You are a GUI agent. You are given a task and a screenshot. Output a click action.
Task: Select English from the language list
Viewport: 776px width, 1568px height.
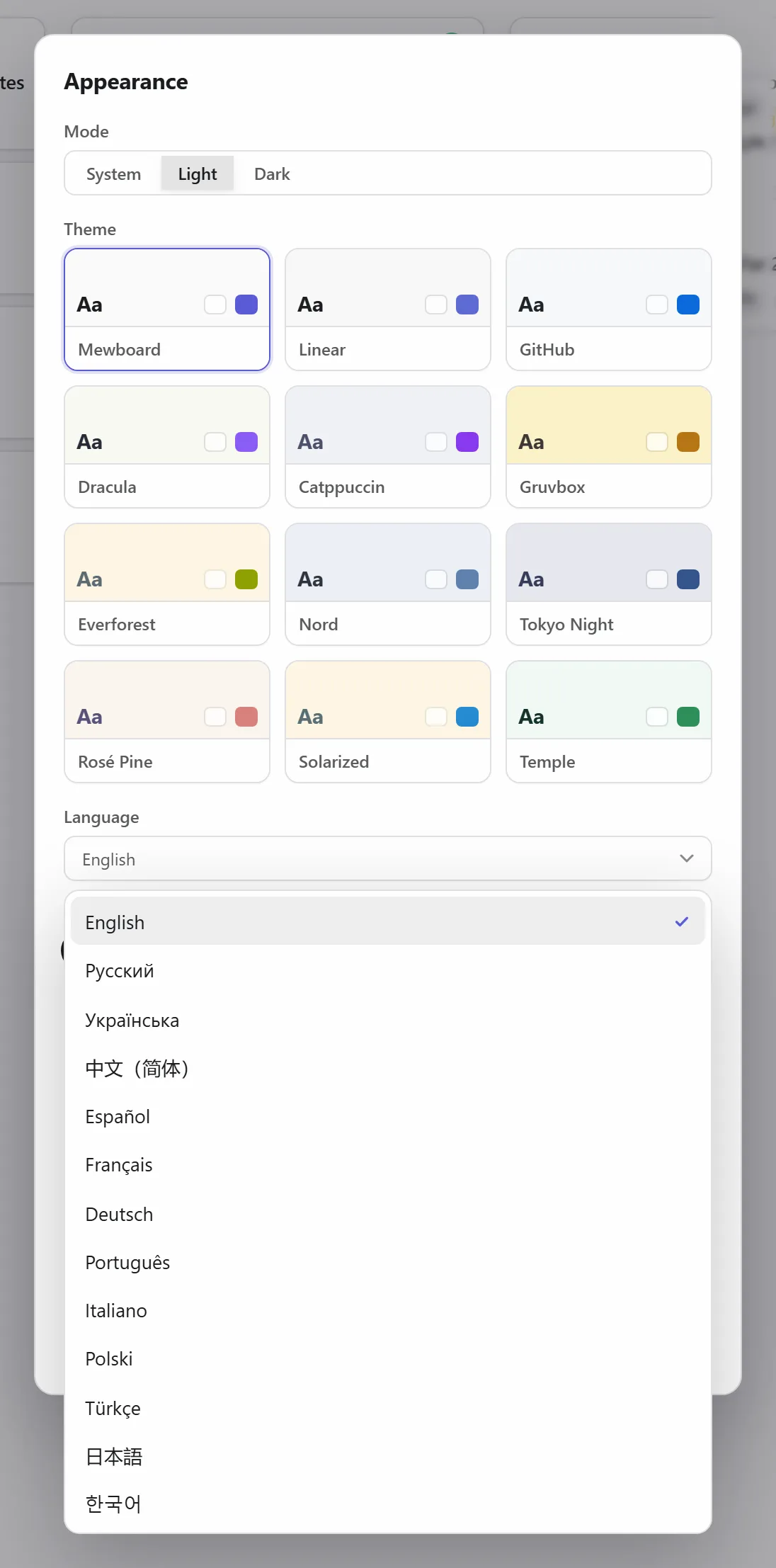[x=388, y=921]
